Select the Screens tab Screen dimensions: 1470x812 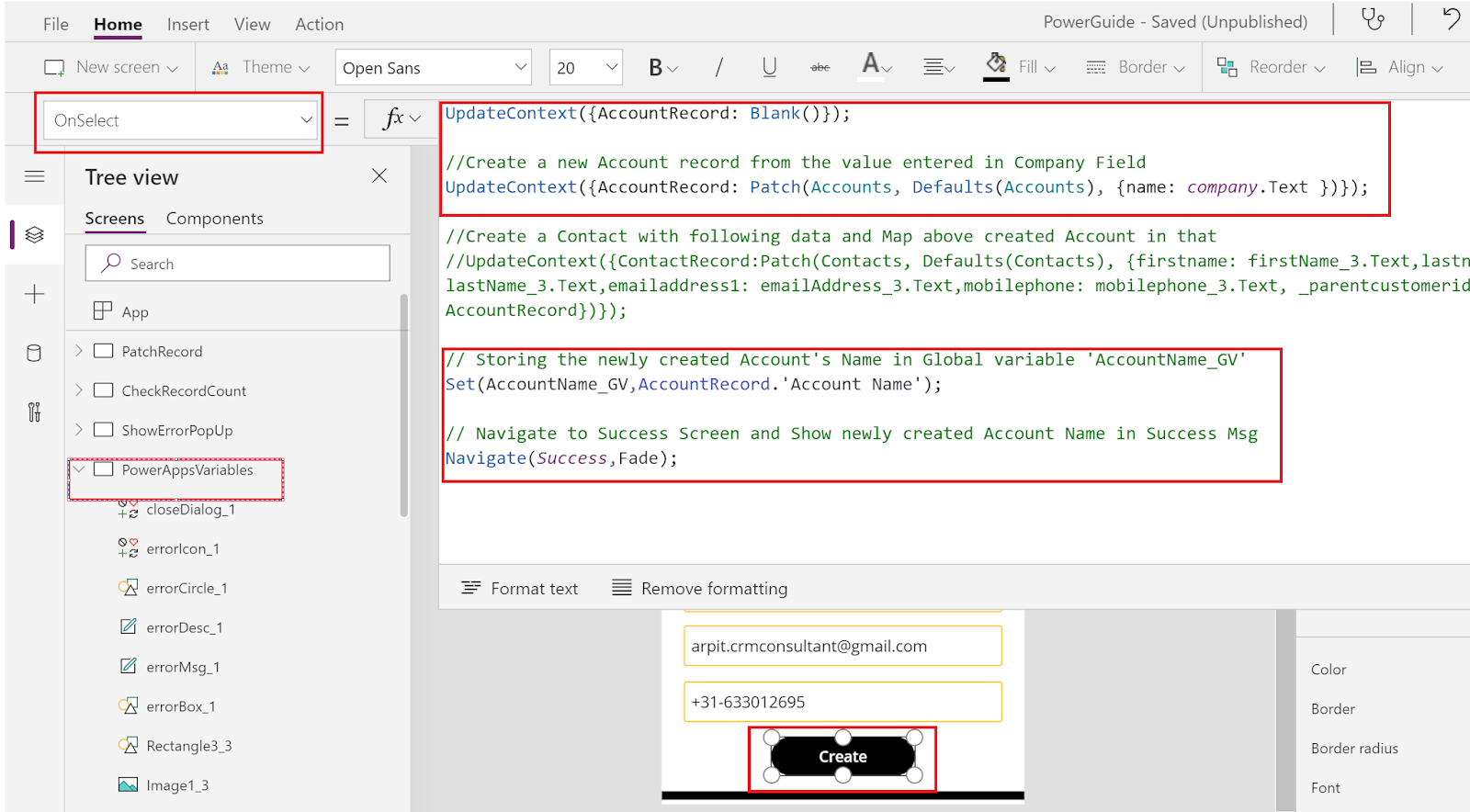tap(115, 219)
